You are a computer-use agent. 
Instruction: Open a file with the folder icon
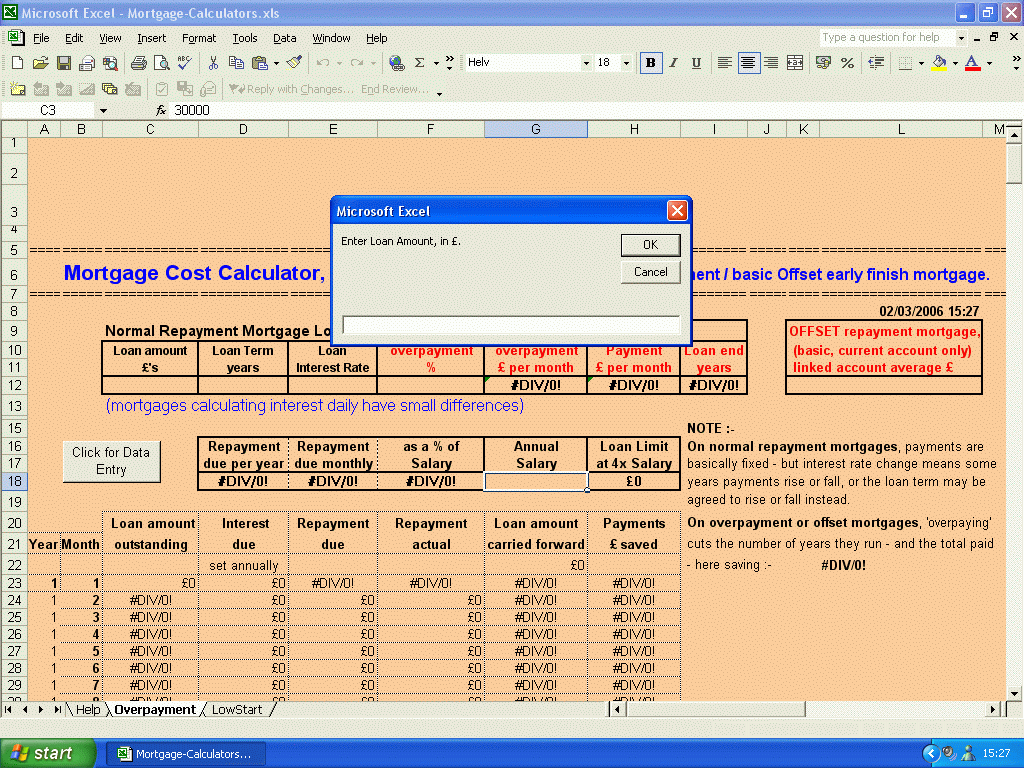click(40, 63)
